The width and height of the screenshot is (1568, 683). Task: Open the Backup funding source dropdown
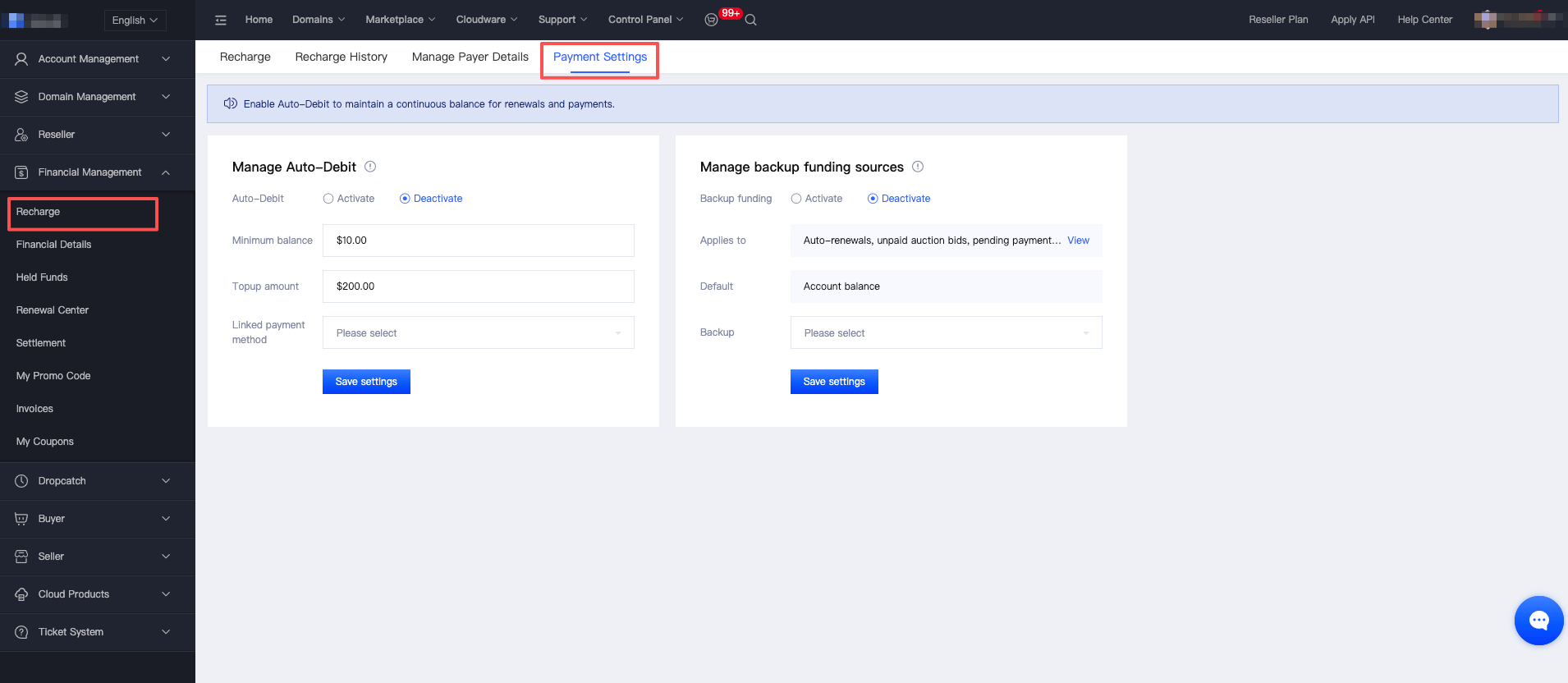[946, 332]
